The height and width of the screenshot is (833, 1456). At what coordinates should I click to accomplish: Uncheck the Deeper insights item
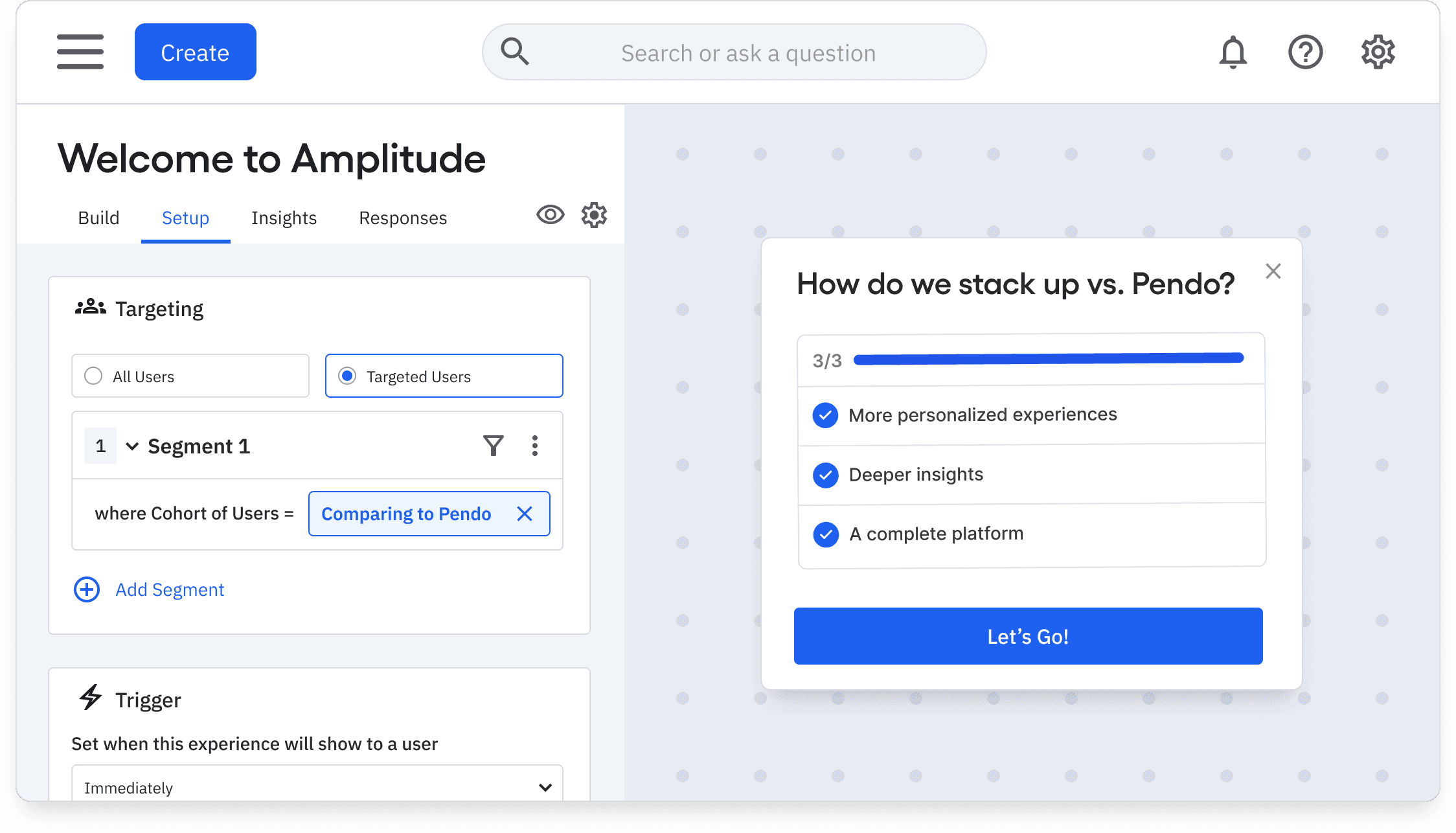[825, 474]
